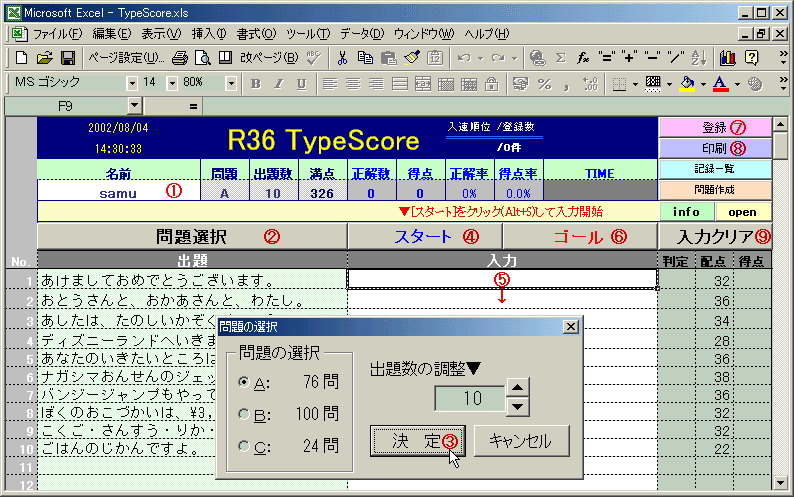
Task: Increase problem count with up spinner arrow
Action: 516,388
